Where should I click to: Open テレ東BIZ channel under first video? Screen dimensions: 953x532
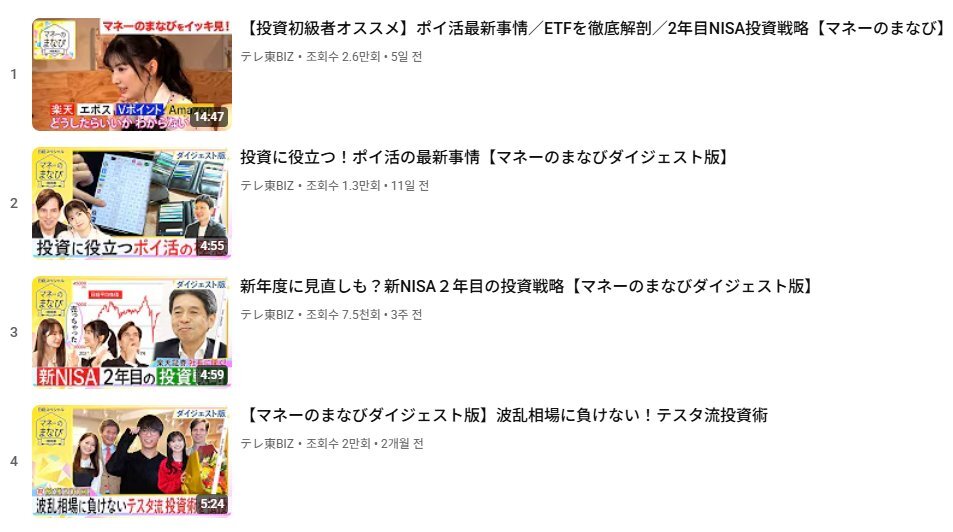pyautogui.click(x=267, y=57)
